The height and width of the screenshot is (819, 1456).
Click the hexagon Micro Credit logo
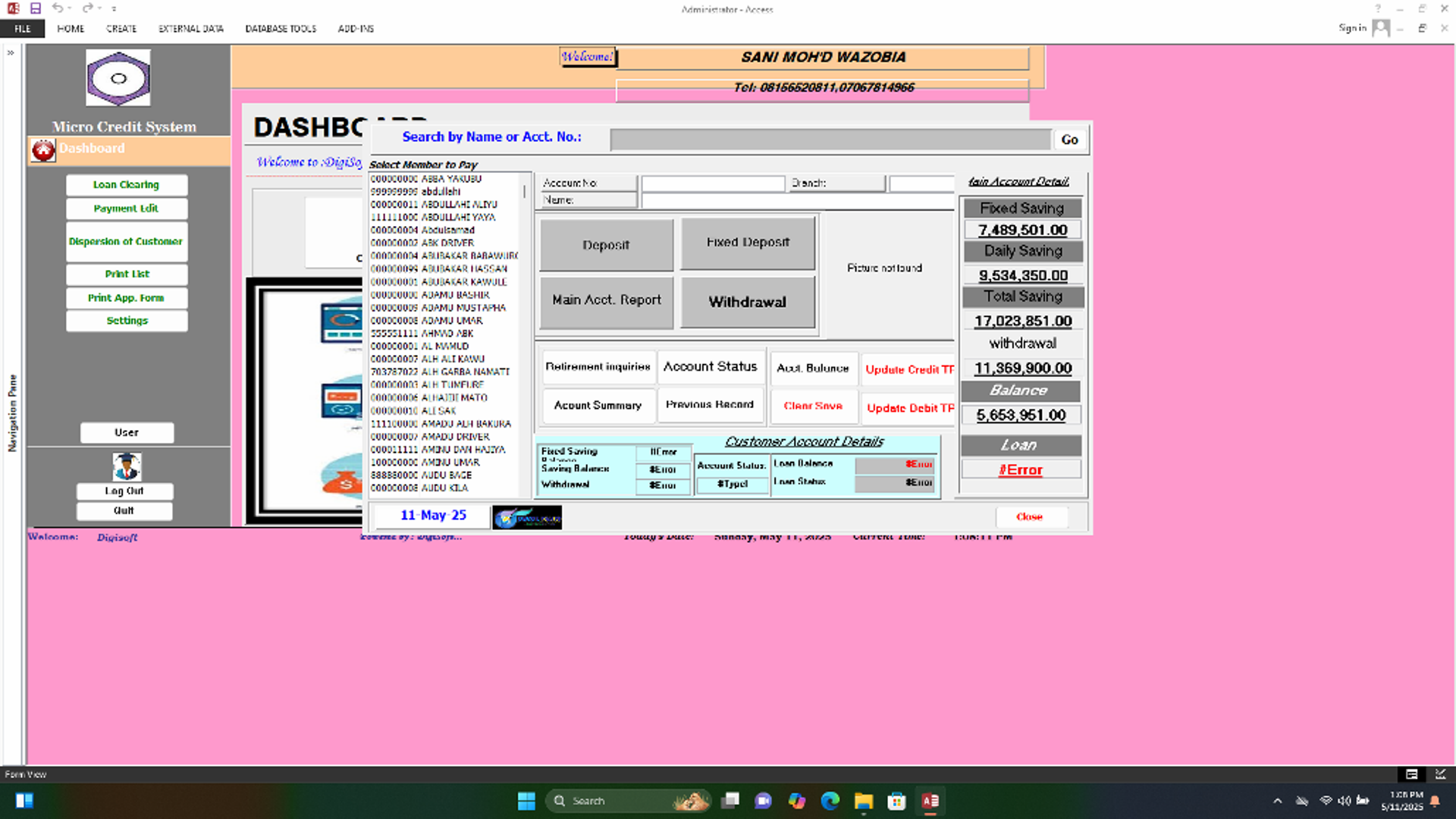118,78
